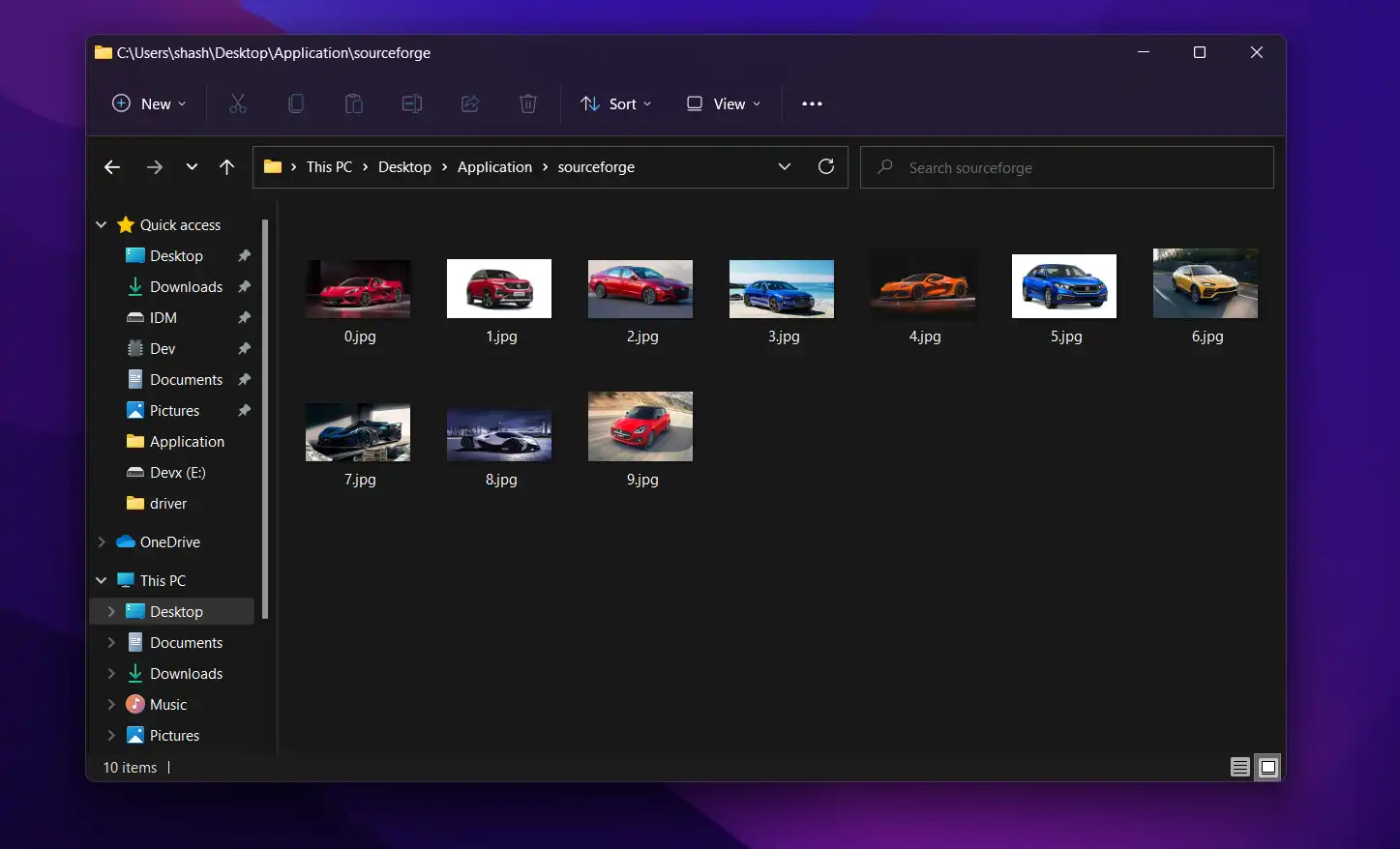Viewport: 1400px width, 849px height.
Task: Click the Cut scissors icon in toolbar
Action: pos(238,103)
